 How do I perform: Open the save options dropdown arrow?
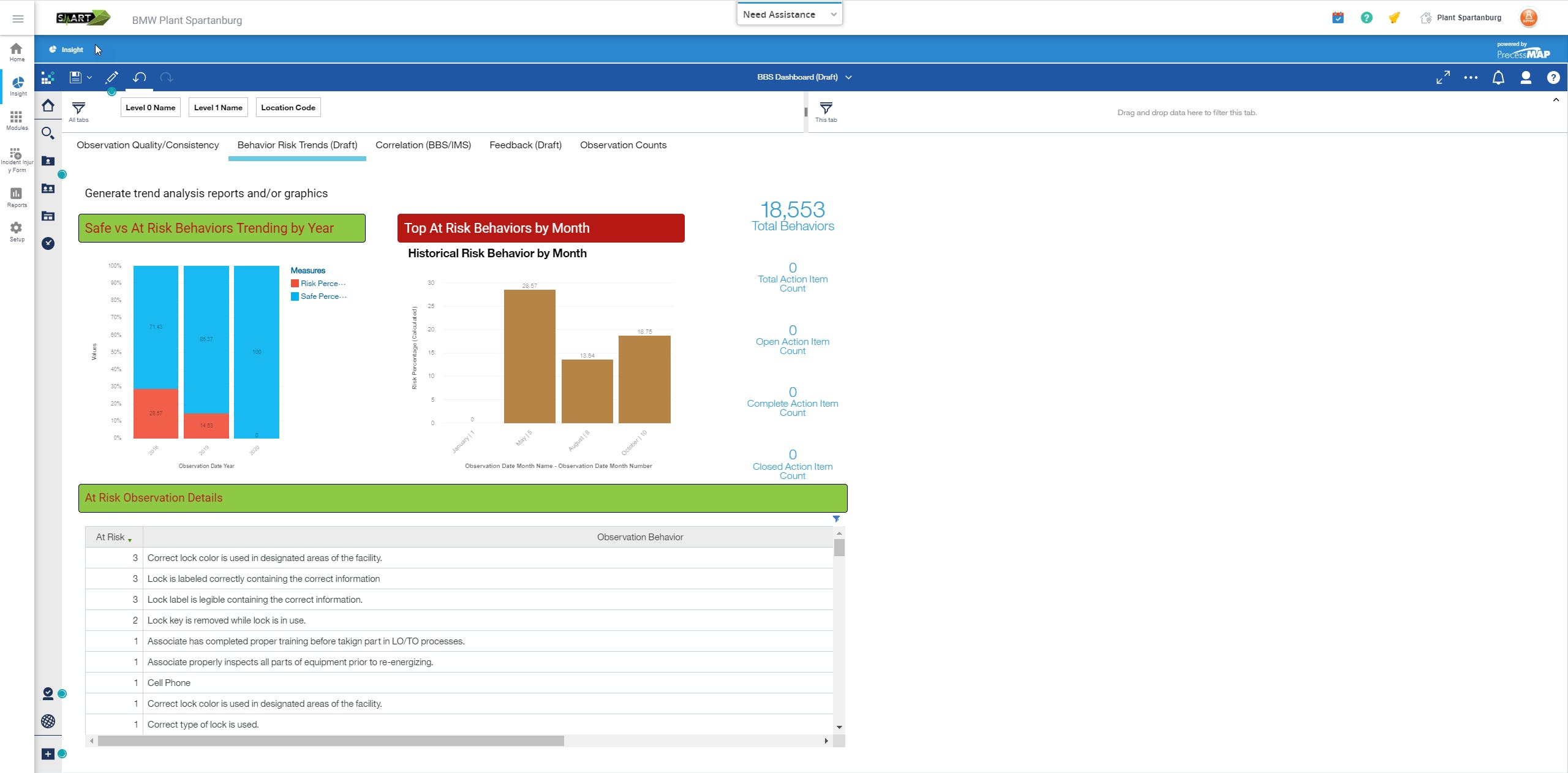pos(89,77)
